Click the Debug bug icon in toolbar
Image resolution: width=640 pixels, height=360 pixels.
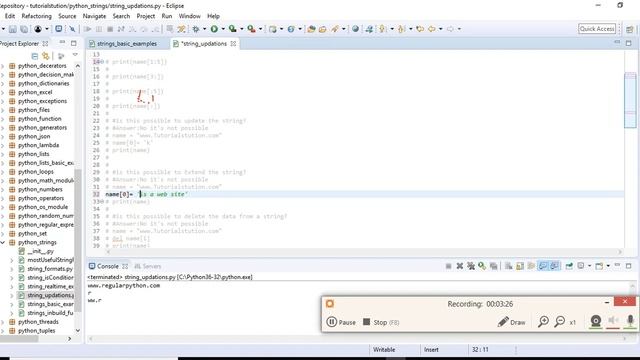[x=196, y=29]
